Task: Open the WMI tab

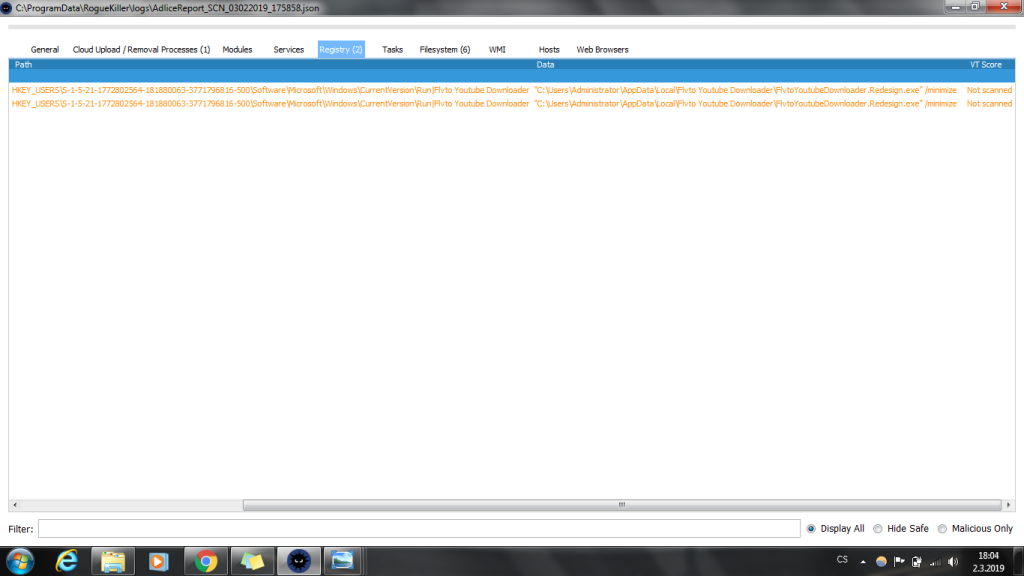Action: (497, 50)
